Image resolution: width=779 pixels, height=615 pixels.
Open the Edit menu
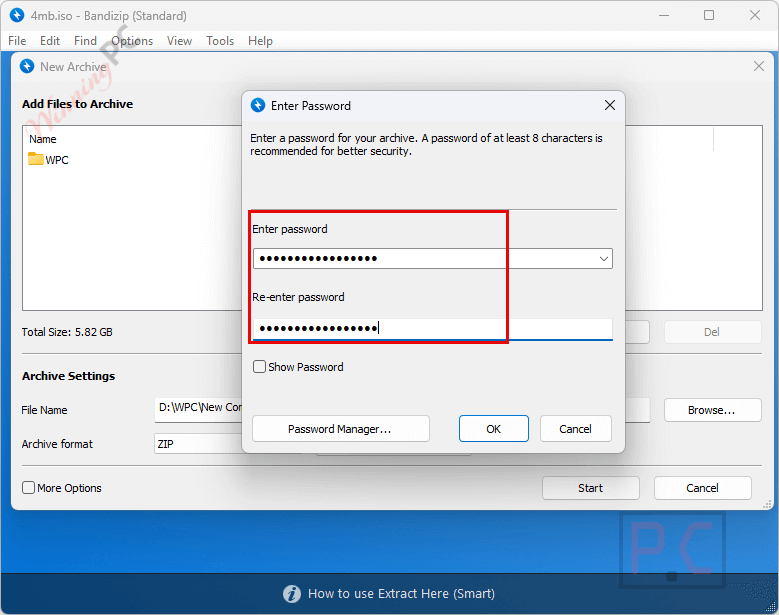click(x=50, y=41)
